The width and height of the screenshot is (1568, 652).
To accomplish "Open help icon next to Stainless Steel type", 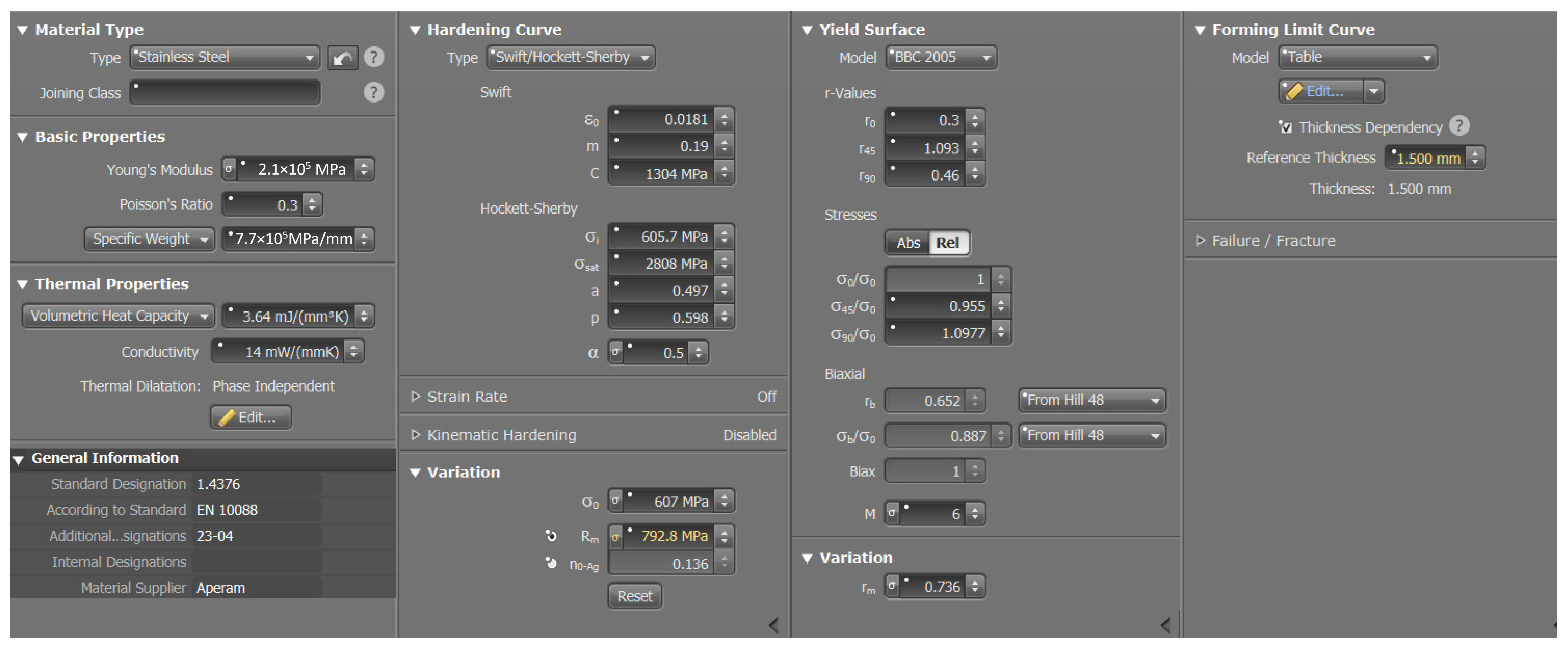I will tap(374, 57).
